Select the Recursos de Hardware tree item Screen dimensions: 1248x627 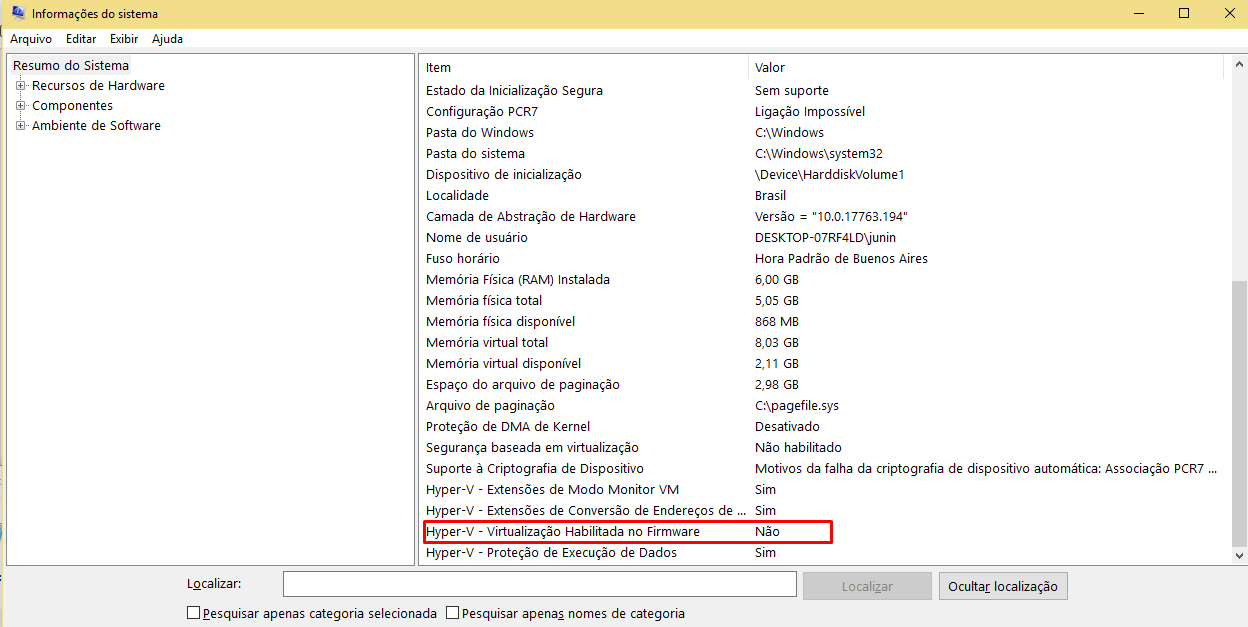[x=98, y=86]
